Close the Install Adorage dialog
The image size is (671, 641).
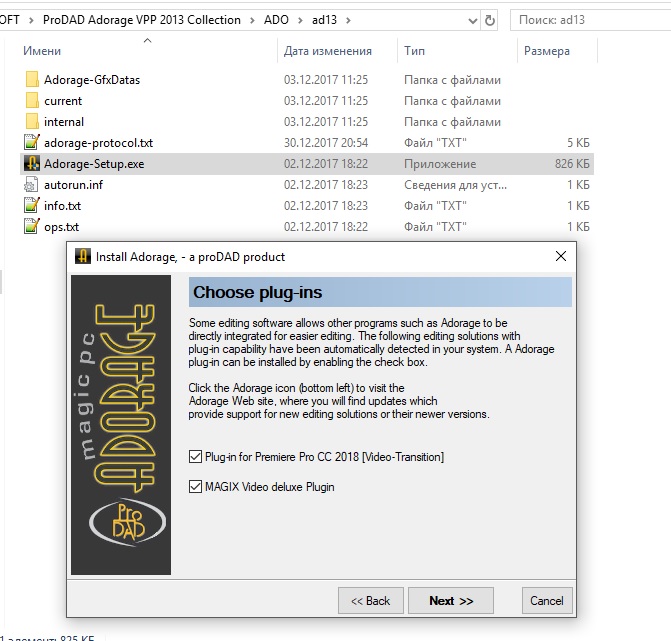(x=561, y=256)
